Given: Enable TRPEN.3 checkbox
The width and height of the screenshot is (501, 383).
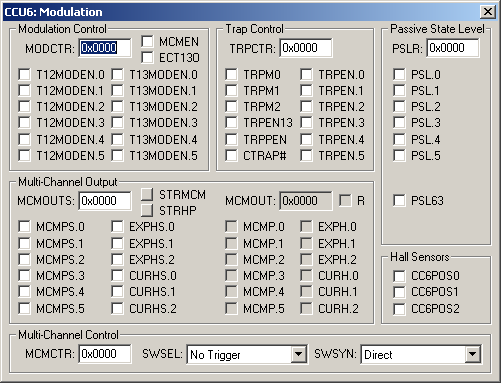Looking at the screenshot, I should click(x=306, y=123).
